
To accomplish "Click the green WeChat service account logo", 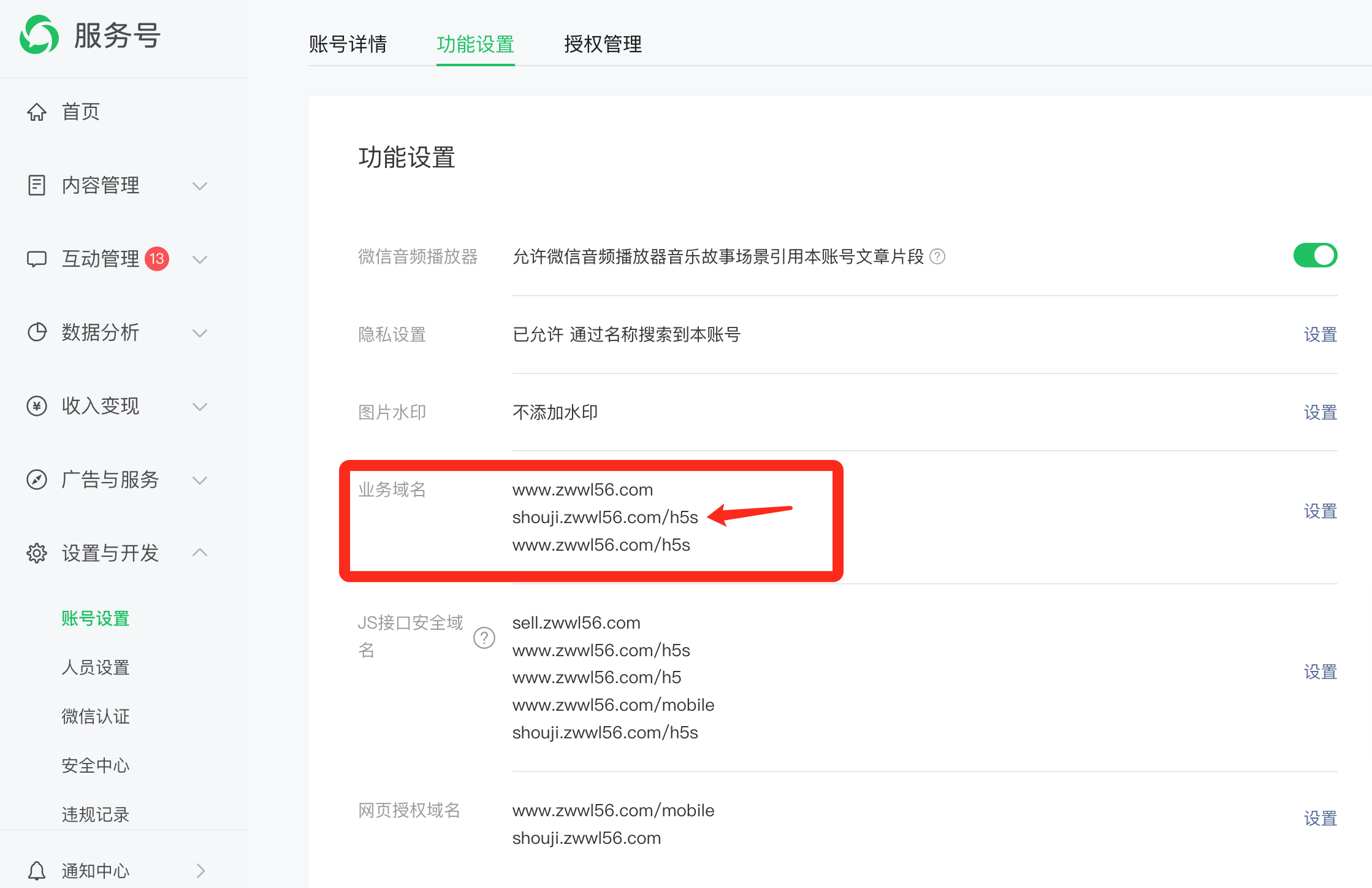I will click(39, 35).
